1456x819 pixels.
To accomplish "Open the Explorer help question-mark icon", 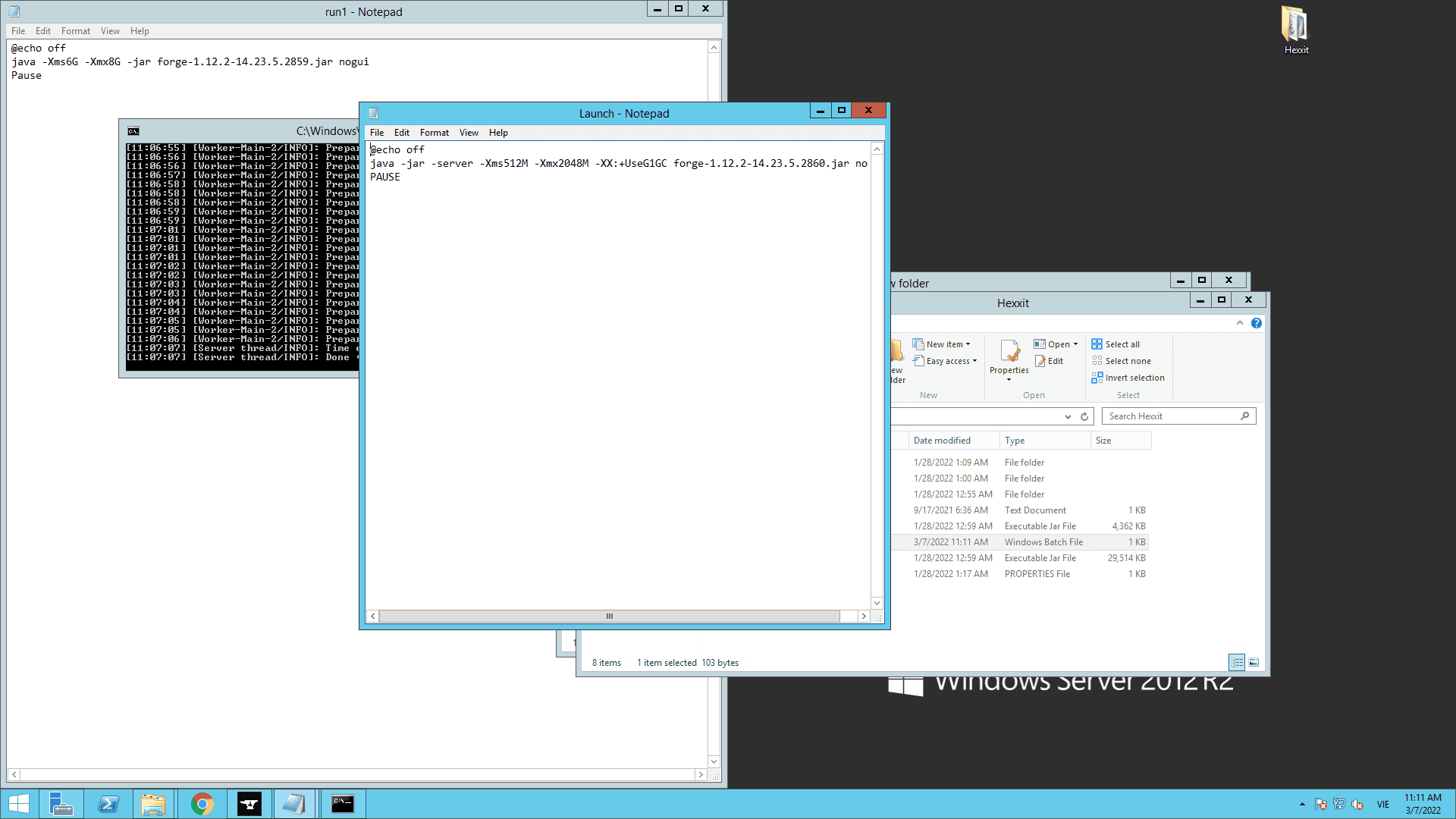I will pos(1257,323).
